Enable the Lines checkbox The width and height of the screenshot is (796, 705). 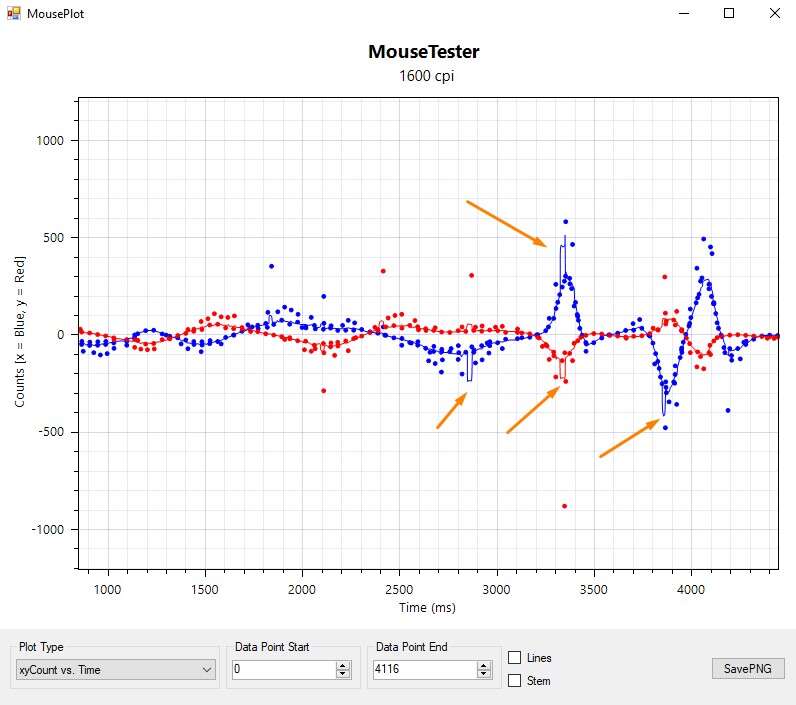[x=515, y=658]
